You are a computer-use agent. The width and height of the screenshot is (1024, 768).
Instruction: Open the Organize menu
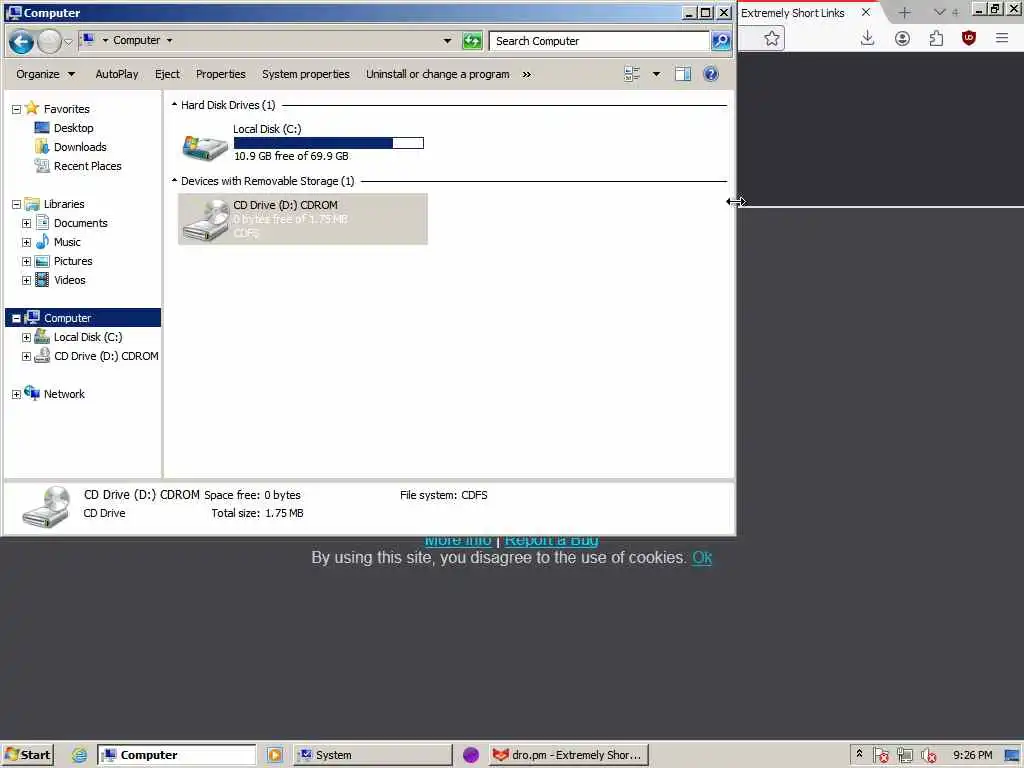[45, 74]
